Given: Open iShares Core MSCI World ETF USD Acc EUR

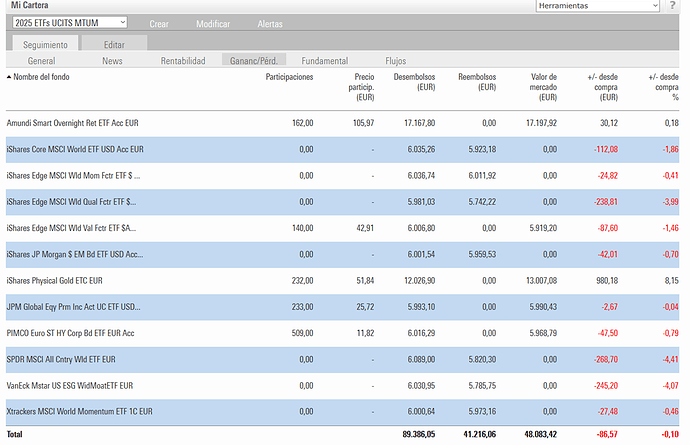Looking at the screenshot, I should click(75, 149).
